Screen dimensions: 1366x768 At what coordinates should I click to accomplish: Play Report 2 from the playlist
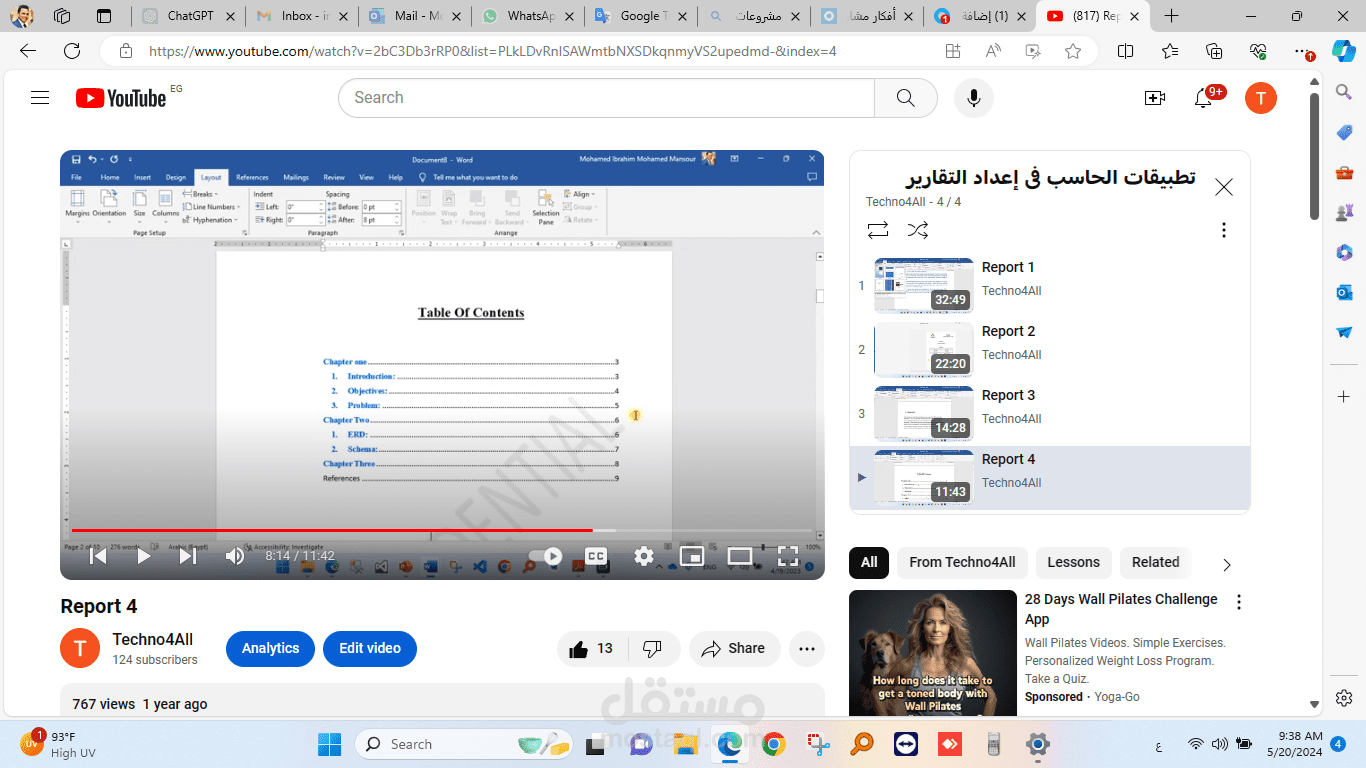tap(1050, 350)
